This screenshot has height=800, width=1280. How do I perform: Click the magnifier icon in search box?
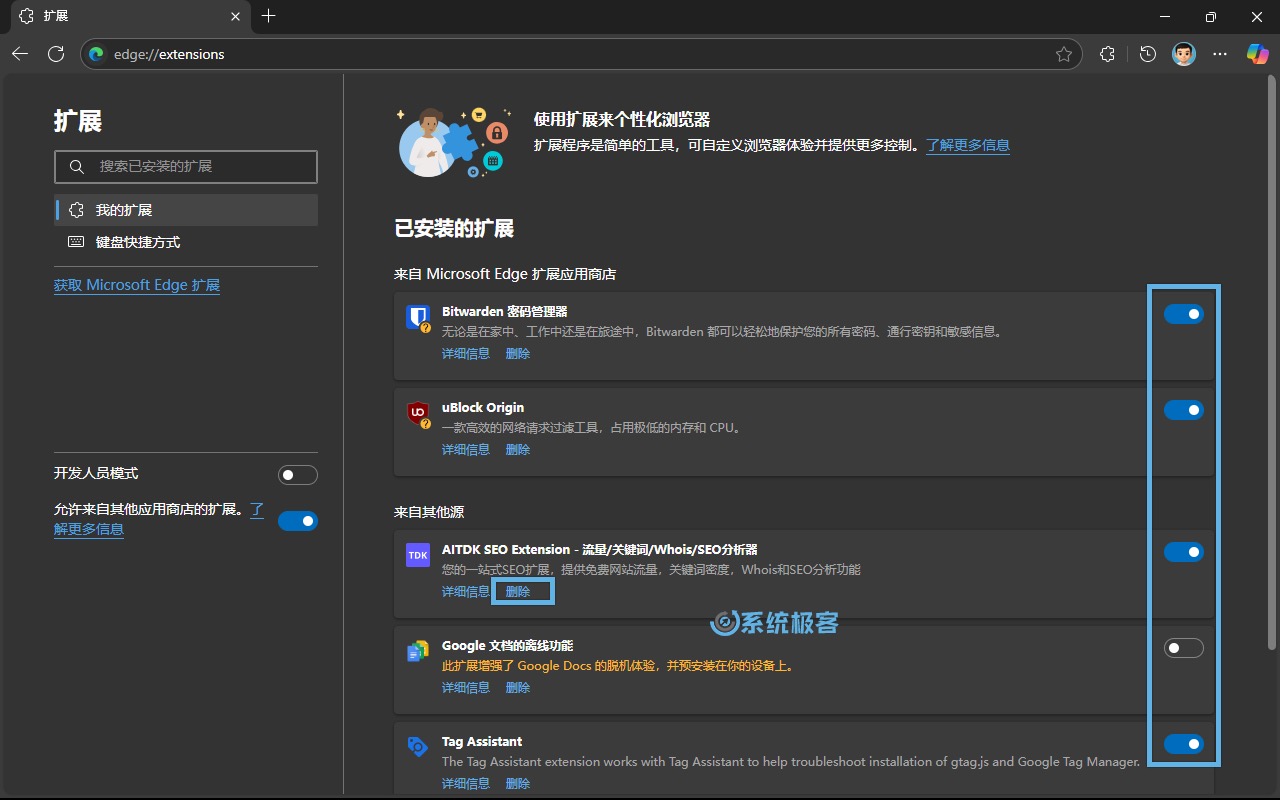coord(76,167)
